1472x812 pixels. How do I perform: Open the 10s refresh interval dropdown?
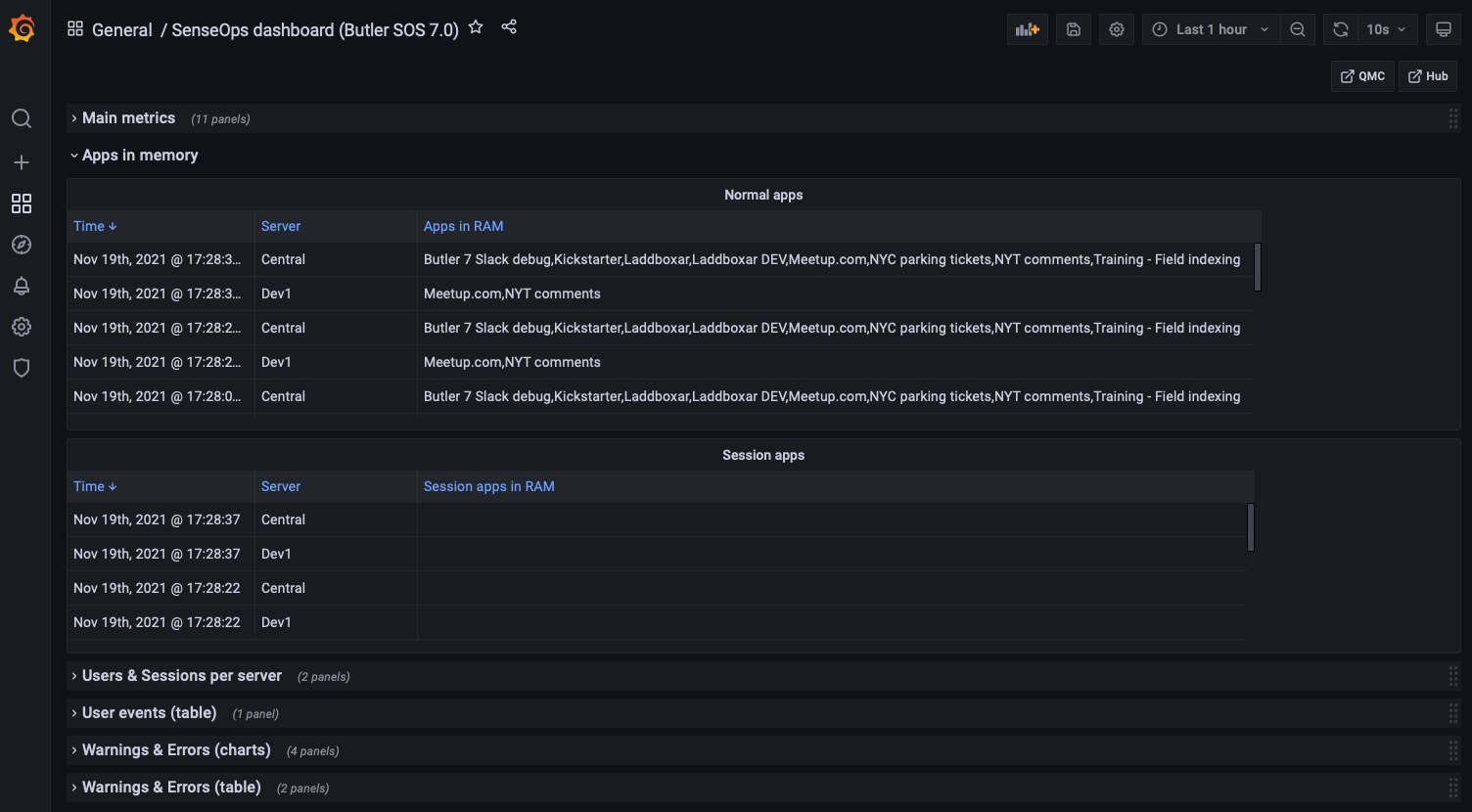(x=1386, y=29)
